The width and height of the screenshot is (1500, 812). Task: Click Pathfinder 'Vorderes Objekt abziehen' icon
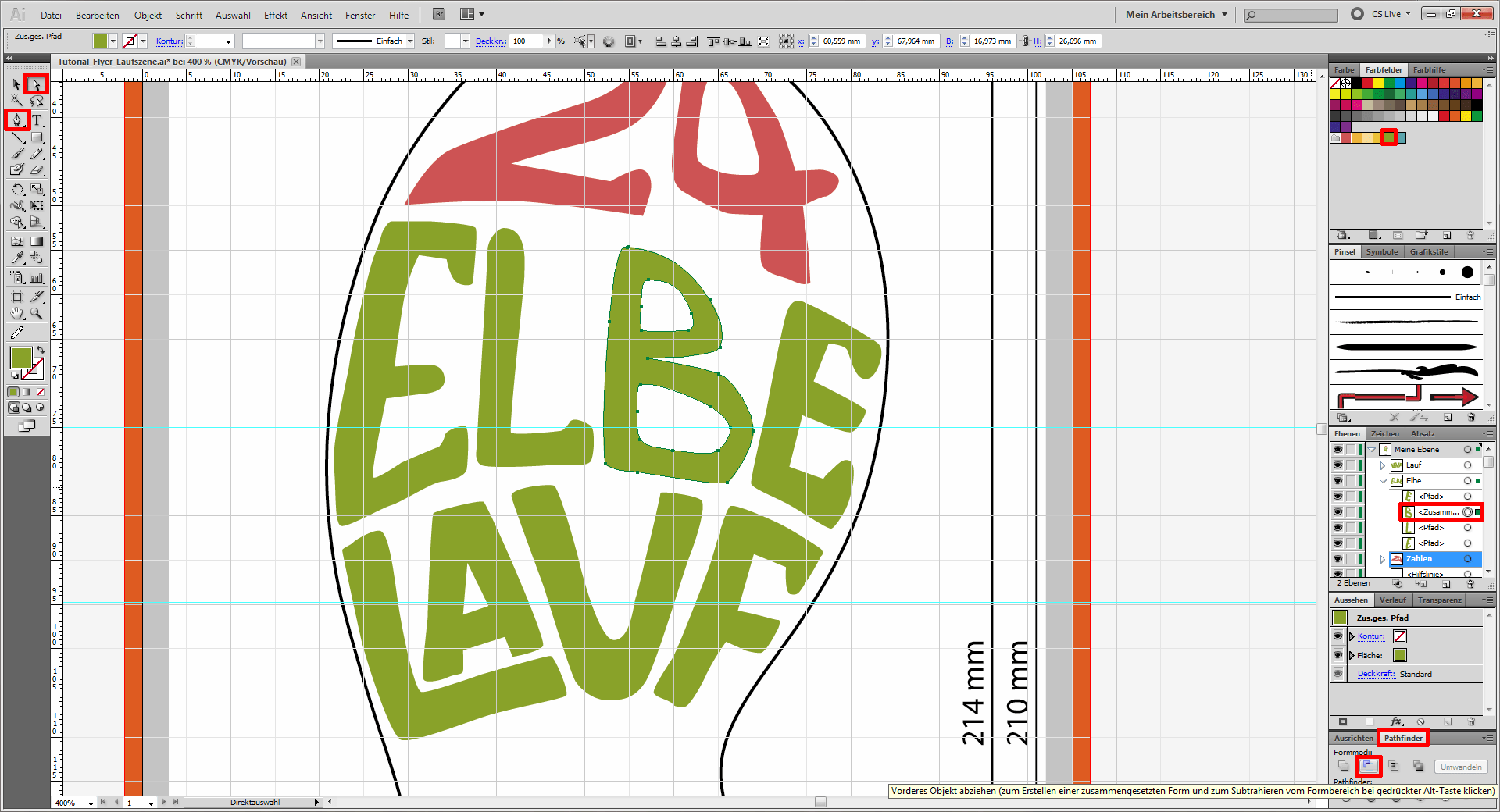(1369, 767)
